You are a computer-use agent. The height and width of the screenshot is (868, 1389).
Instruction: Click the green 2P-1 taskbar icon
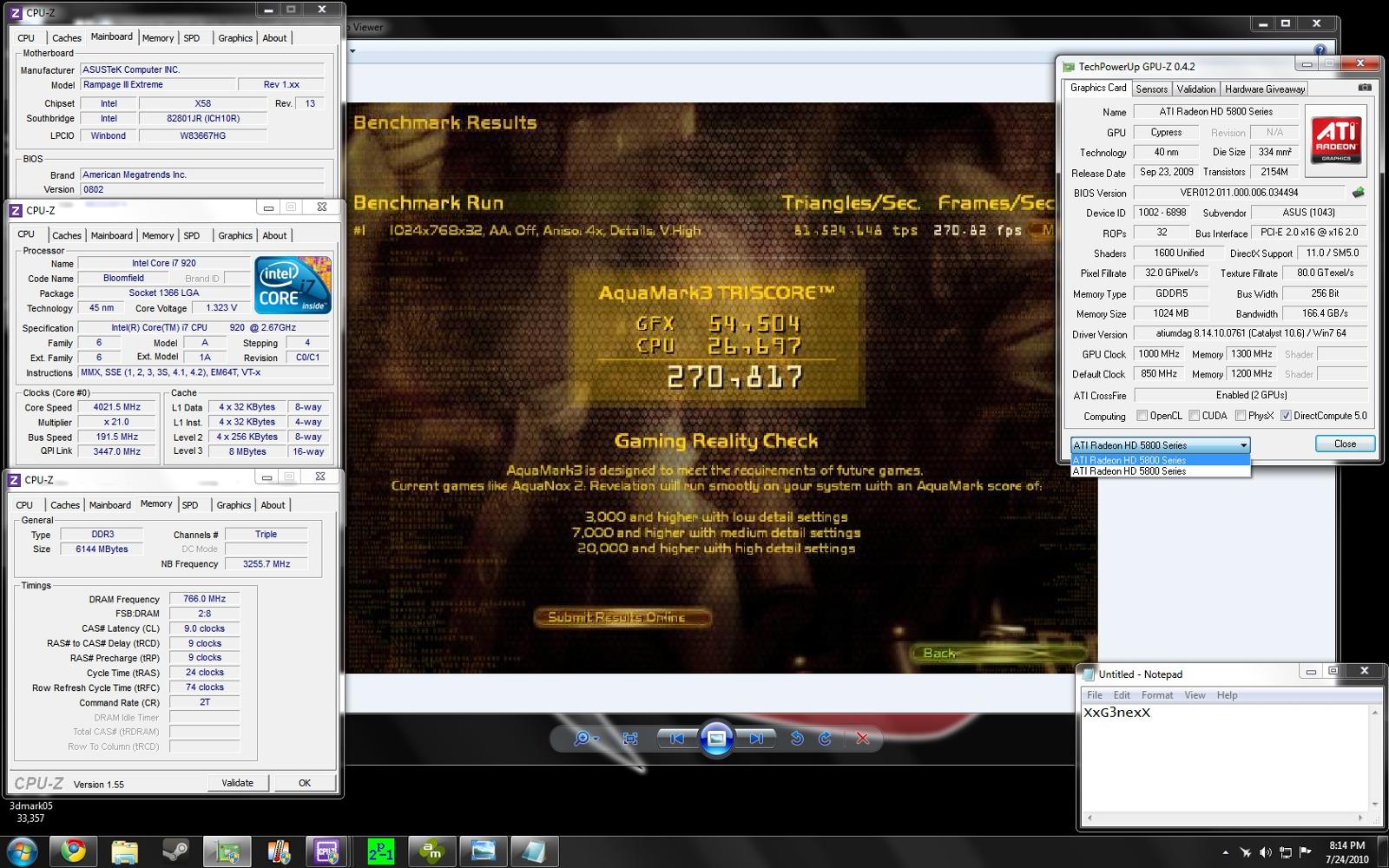point(380,852)
